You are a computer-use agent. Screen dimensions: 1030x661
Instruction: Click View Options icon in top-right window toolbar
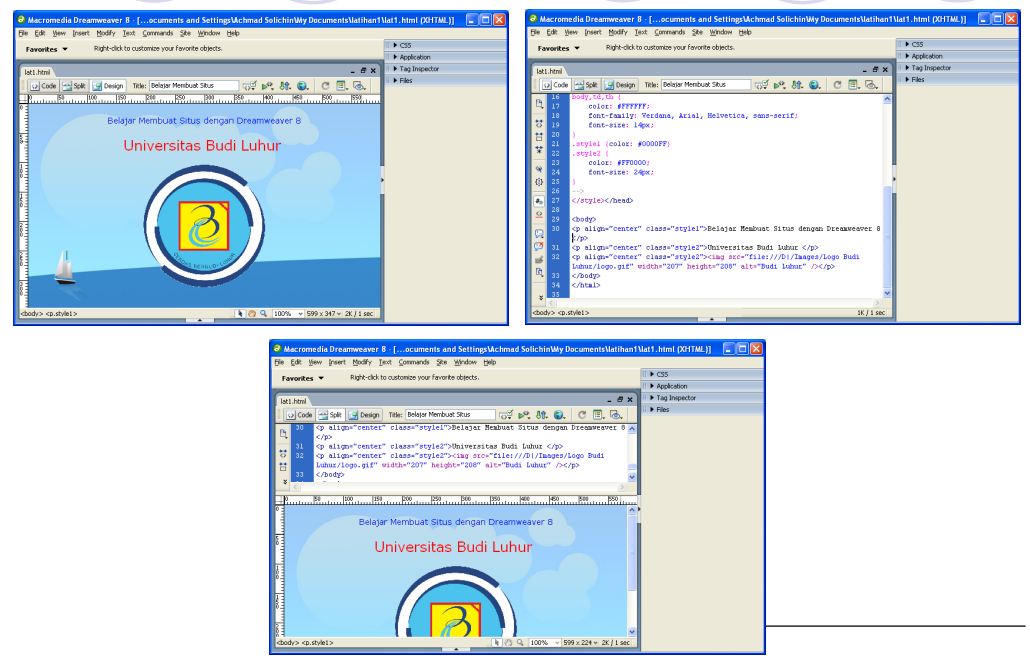(x=854, y=85)
